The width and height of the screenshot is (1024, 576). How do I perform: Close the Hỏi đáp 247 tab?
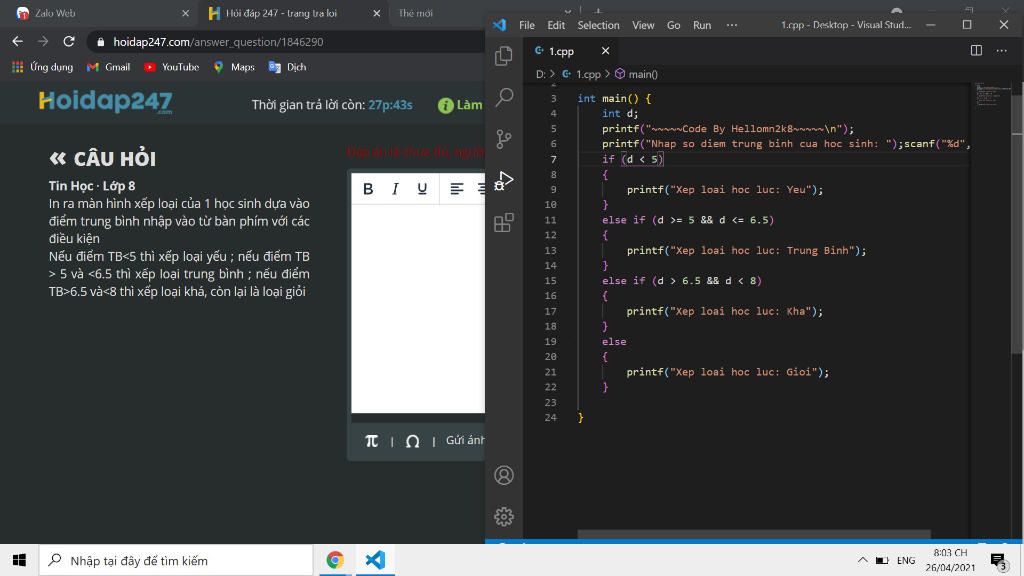point(377,13)
